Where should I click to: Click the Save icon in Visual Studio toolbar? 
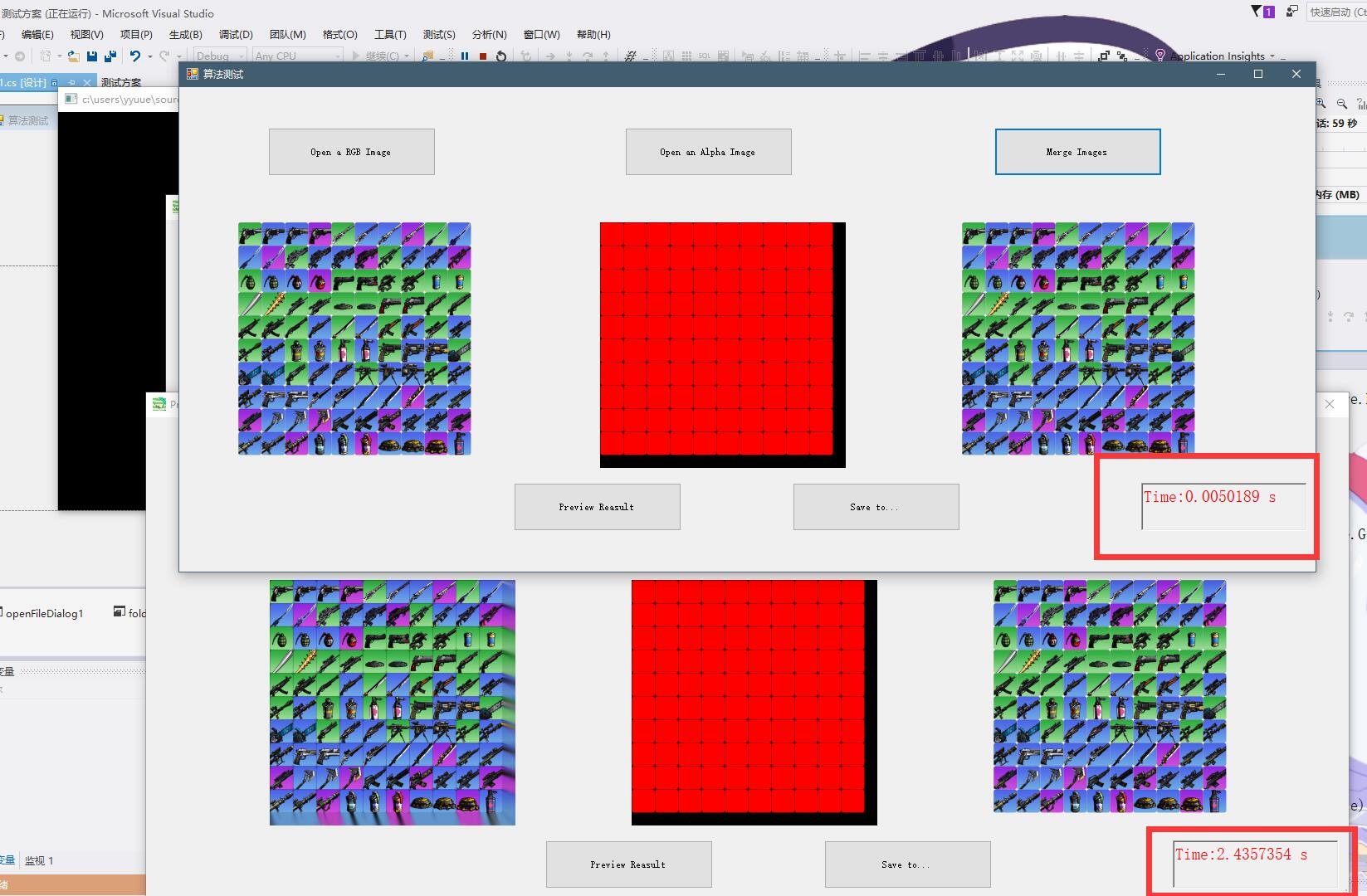pos(92,56)
